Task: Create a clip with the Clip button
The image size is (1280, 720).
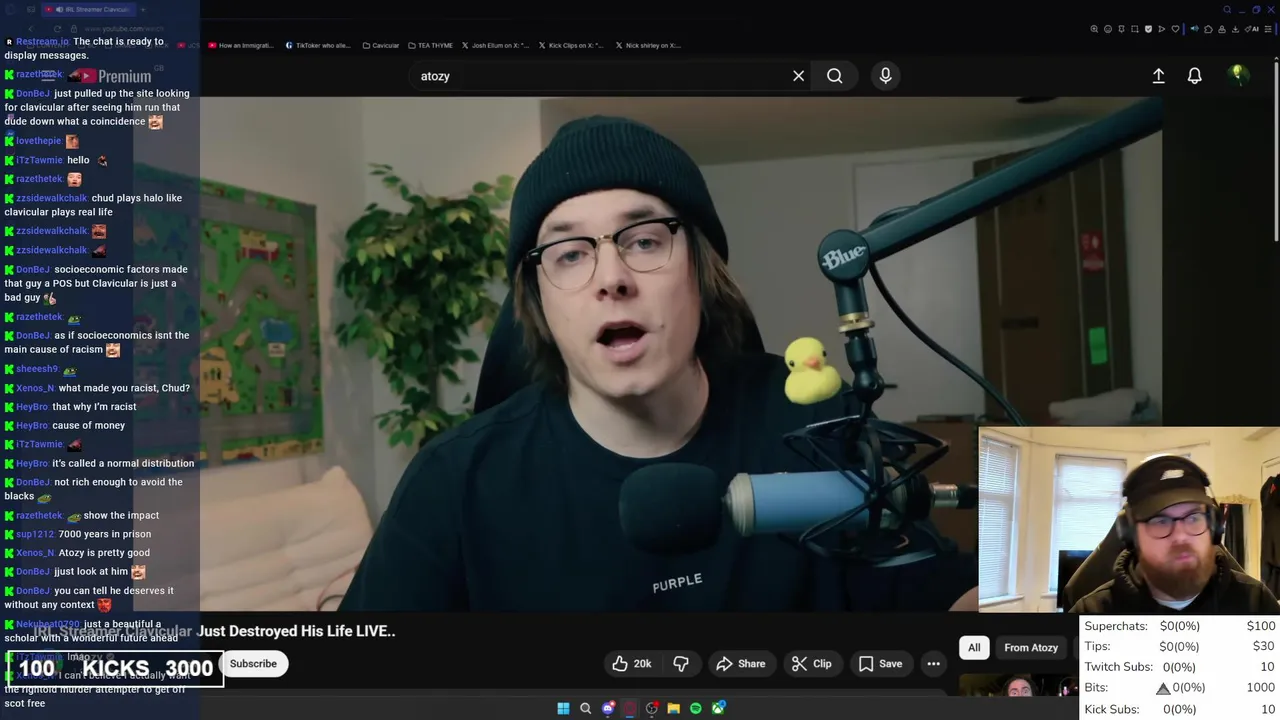Action: point(811,664)
